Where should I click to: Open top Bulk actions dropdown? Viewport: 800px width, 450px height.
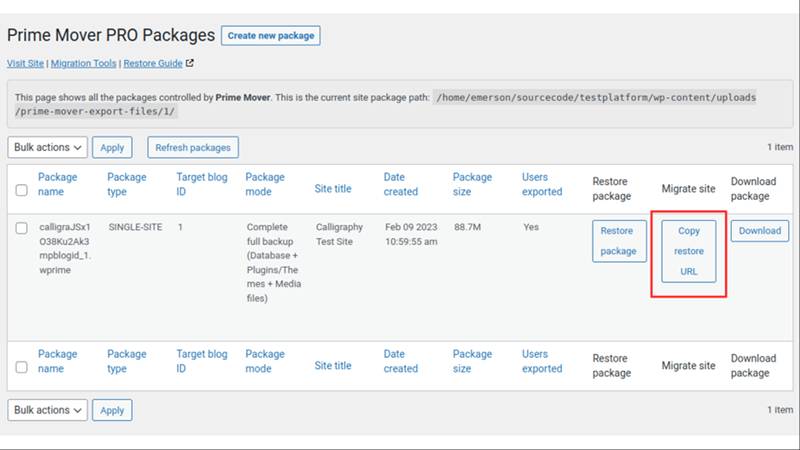[47, 147]
